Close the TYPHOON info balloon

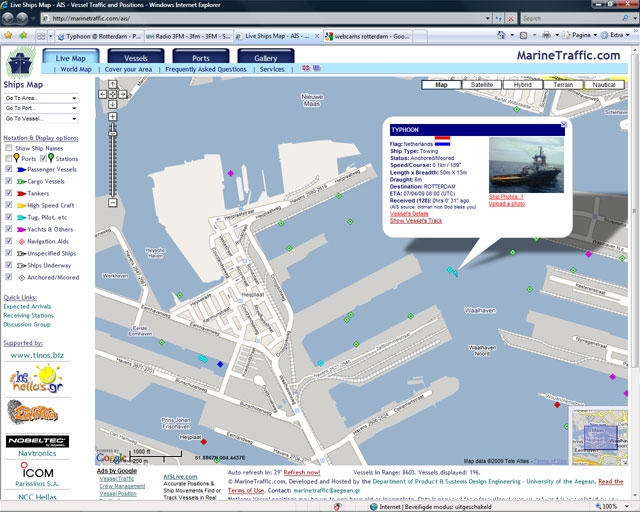pyautogui.click(x=564, y=124)
